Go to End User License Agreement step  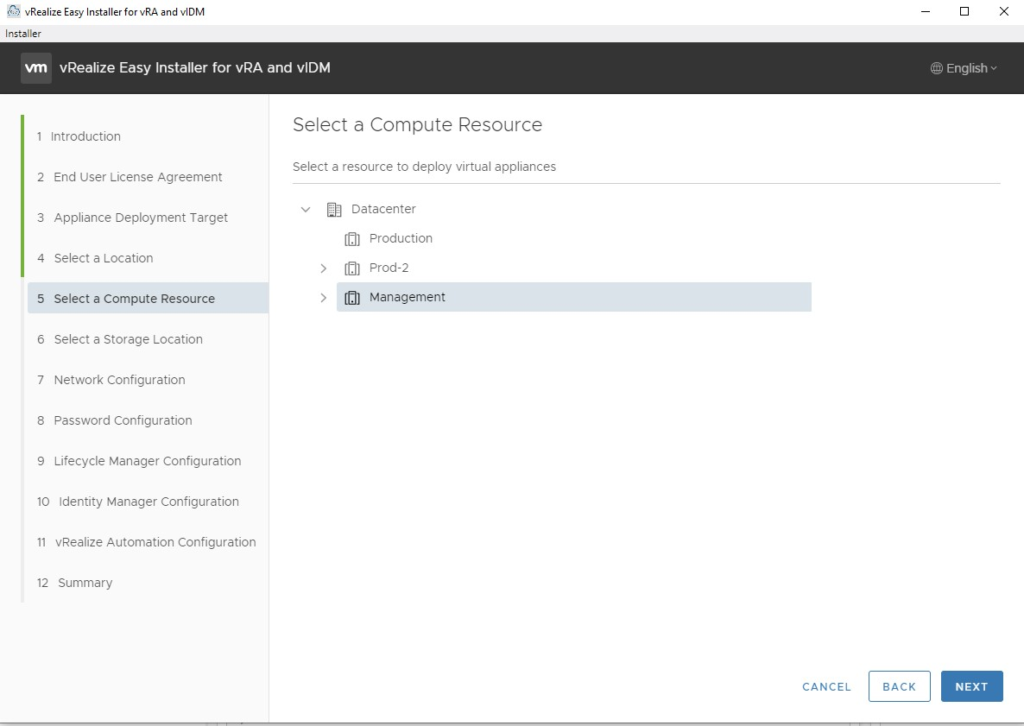tap(130, 177)
